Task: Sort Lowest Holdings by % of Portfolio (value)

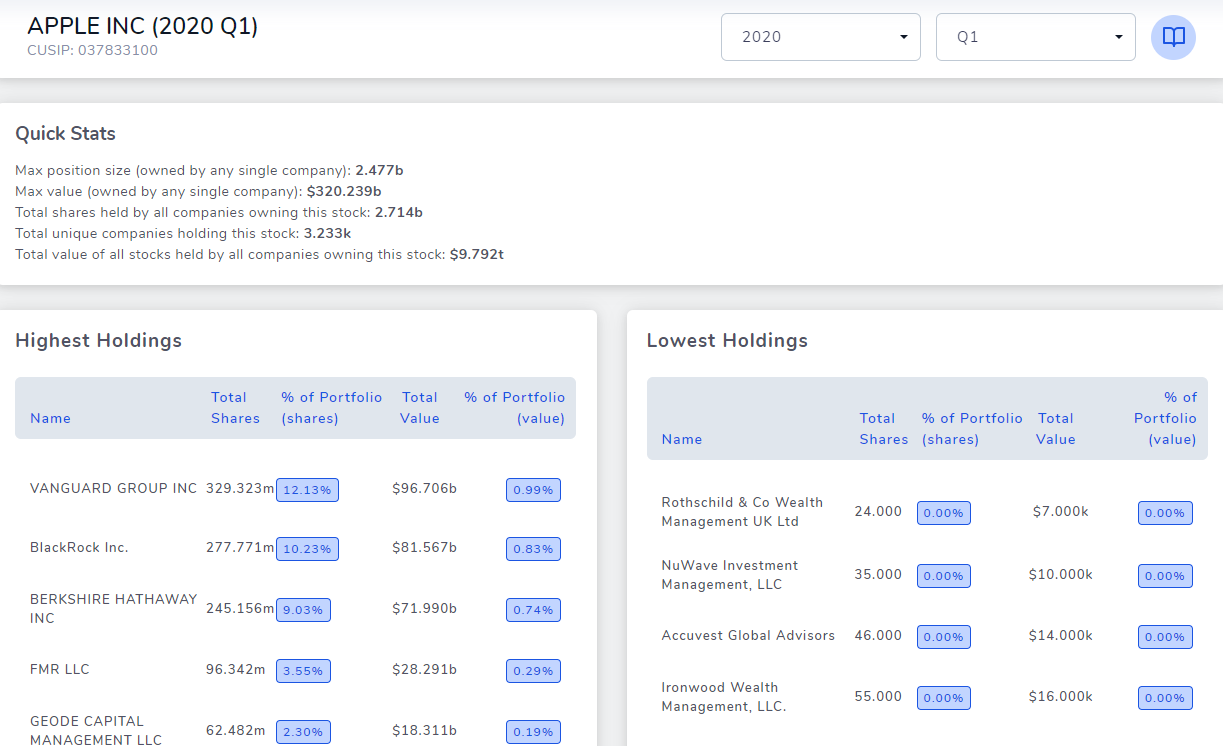Action: (1165, 418)
